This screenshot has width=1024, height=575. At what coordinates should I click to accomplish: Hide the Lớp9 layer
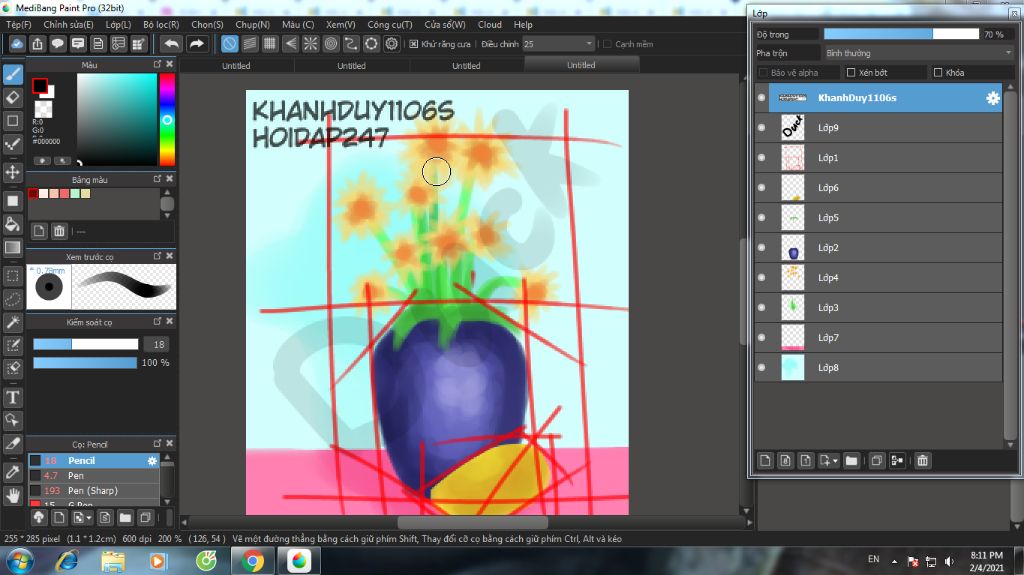[761, 128]
